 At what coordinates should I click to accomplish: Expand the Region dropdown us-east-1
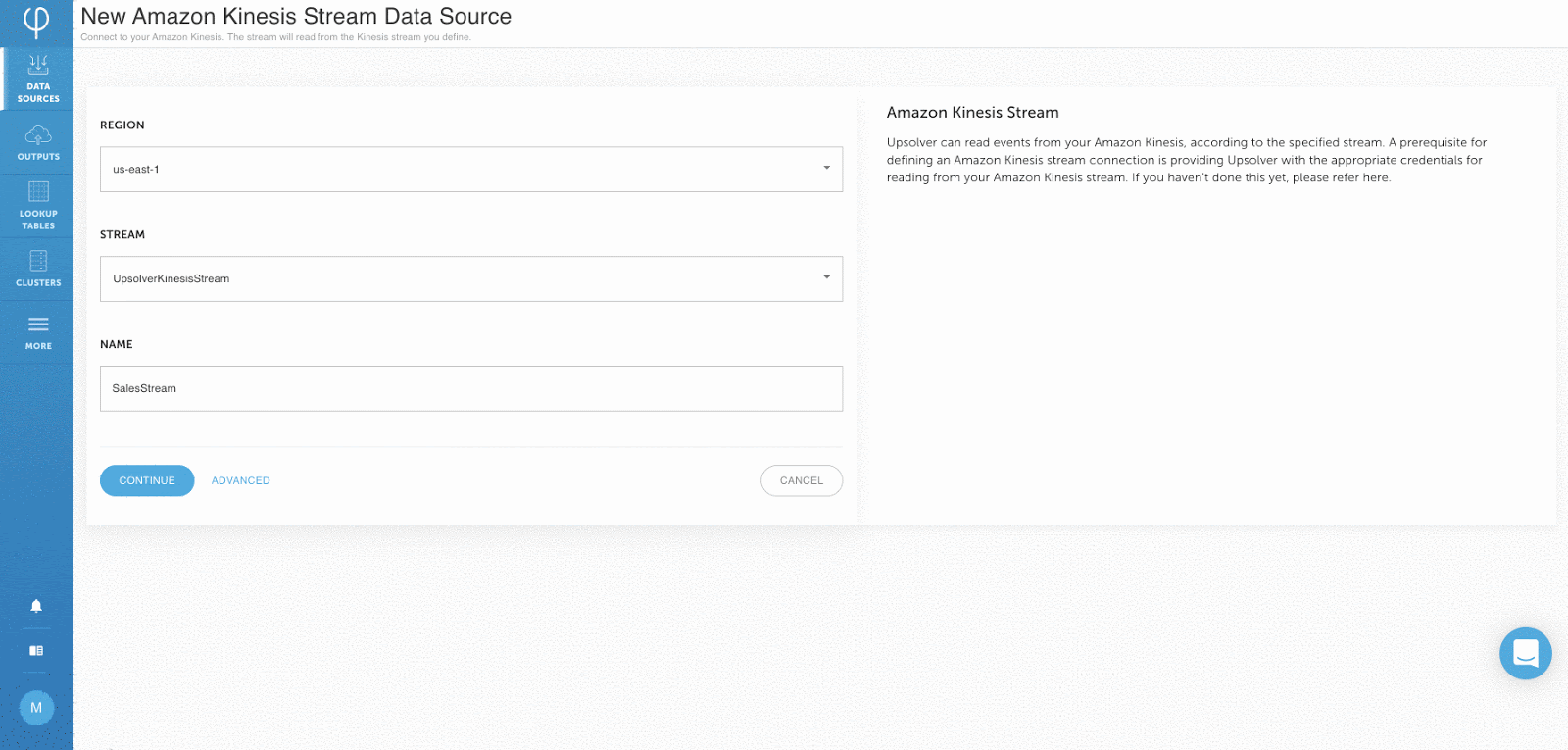point(471,170)
